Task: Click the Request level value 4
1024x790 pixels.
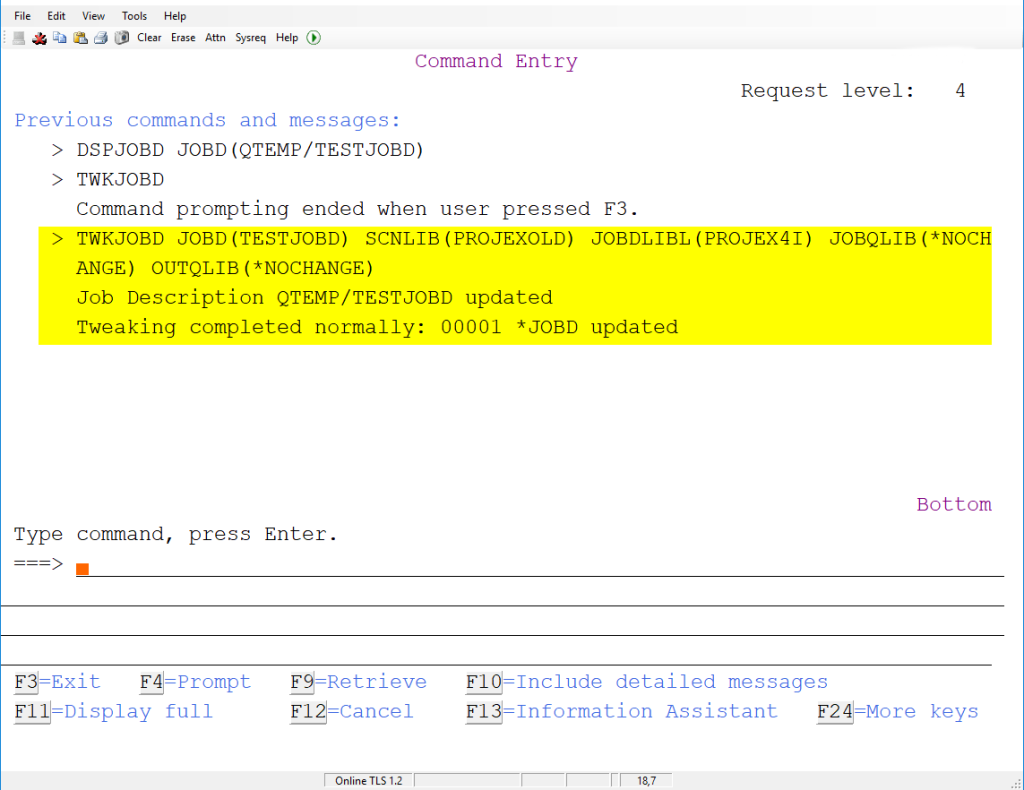Action: click(x=960, y=91)
